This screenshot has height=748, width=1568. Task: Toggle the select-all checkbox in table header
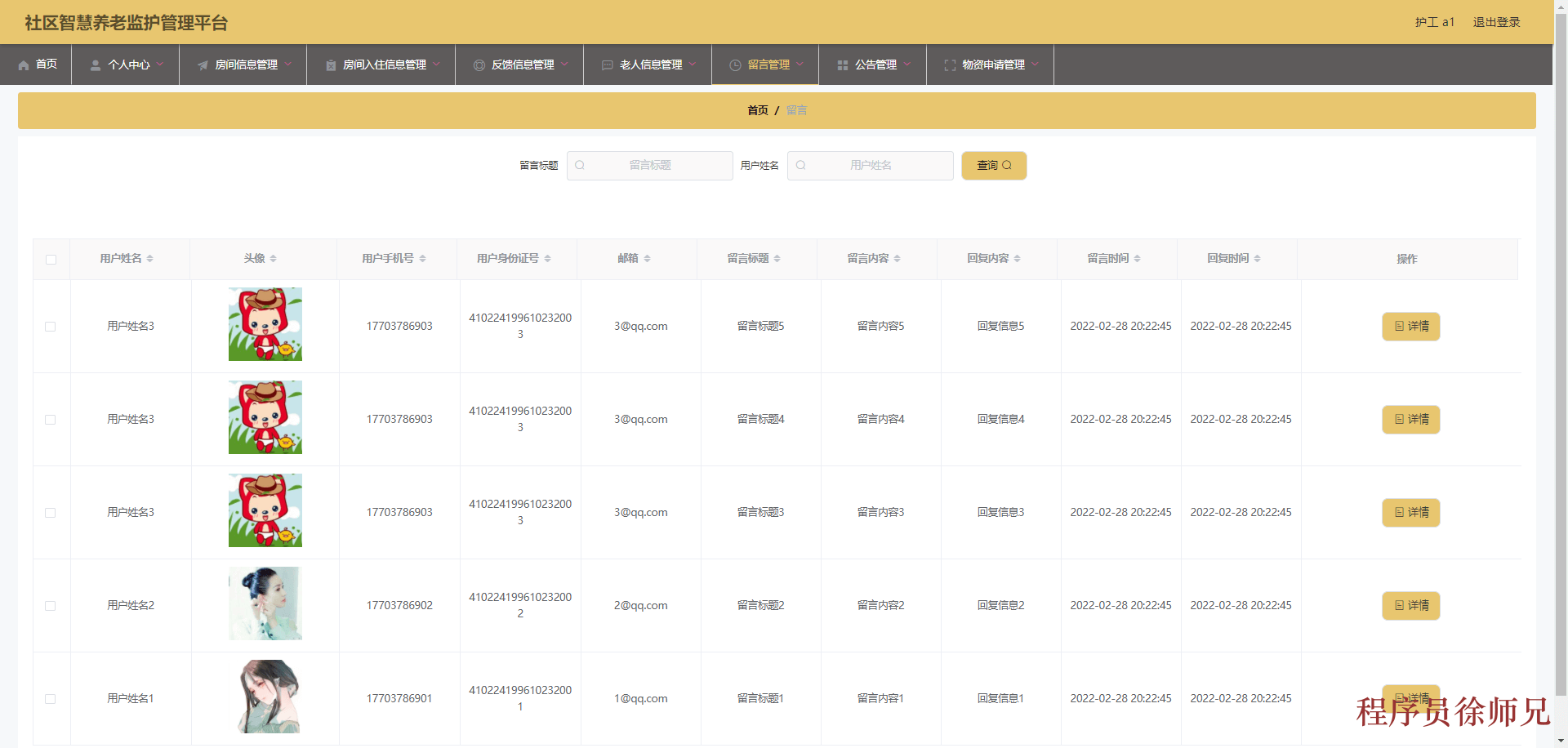coord(51,260)
